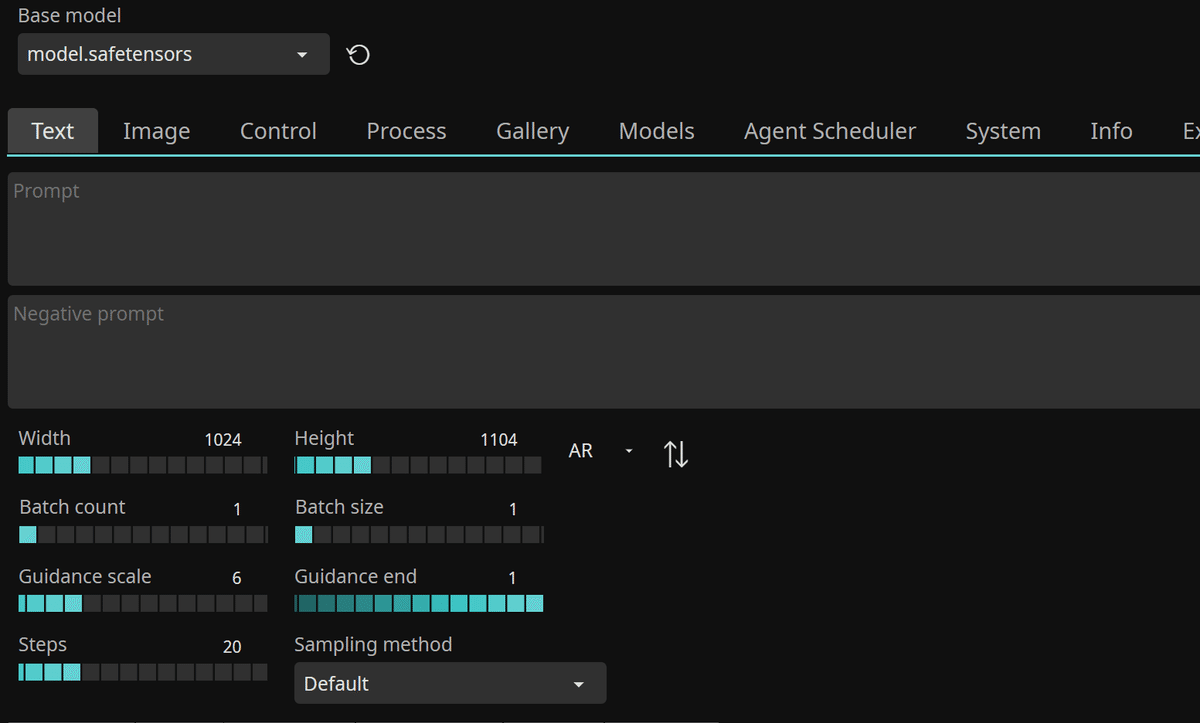Open the Base model dropdown
Image resolution: width=1200 pixels, height=723 pixels.
coord(174,55)
